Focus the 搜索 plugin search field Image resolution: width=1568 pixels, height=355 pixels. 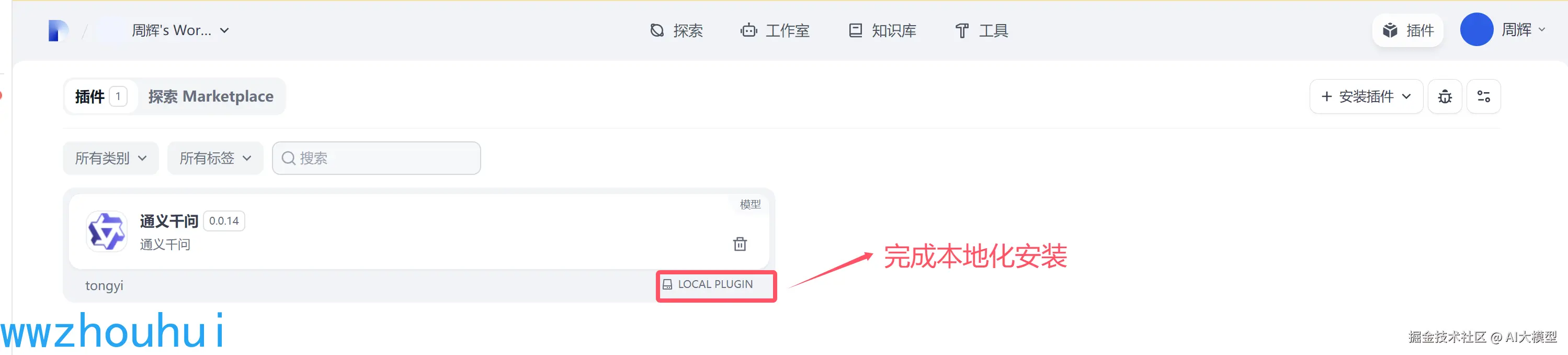click(x=376, y=158)
